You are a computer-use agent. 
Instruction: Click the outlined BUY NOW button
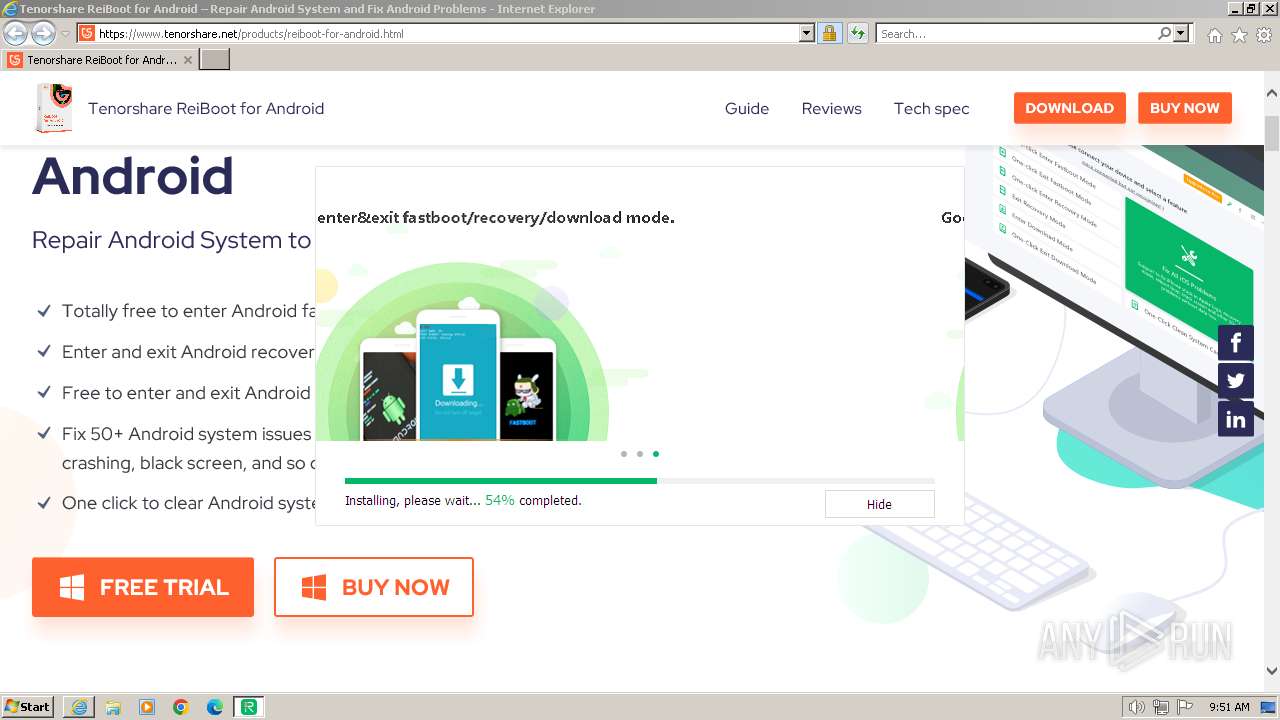click(x=374, y=587)
